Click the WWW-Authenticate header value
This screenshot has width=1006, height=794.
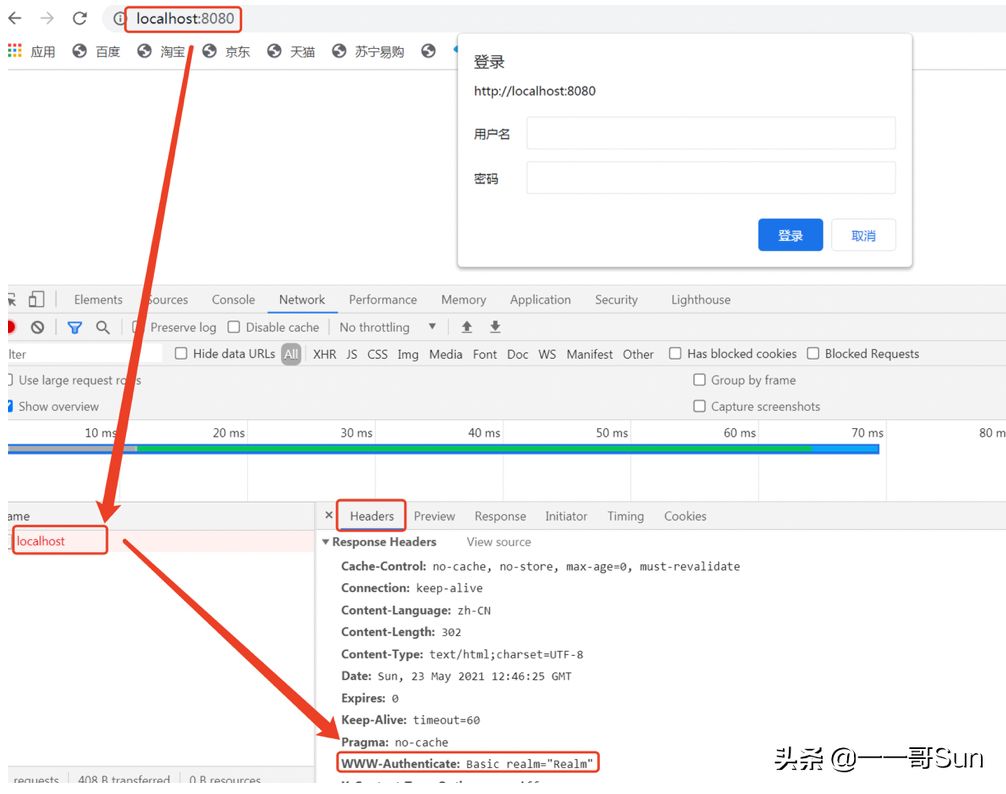click(530, 763)
